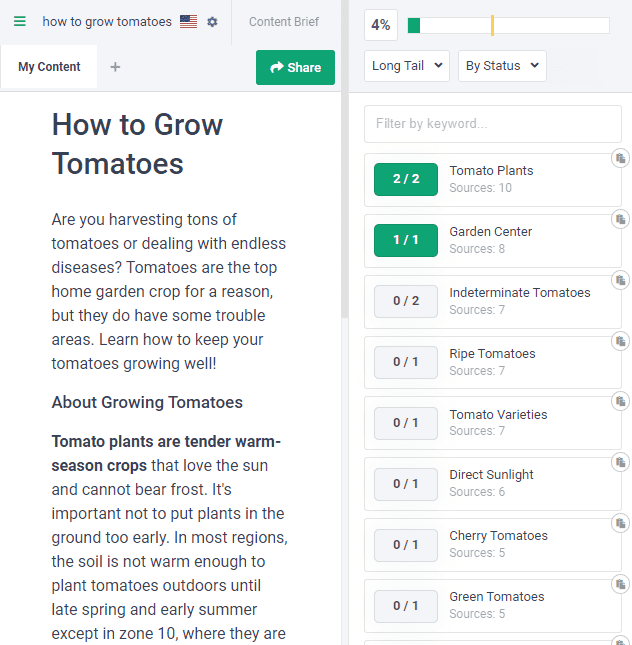The width and height of the screenshot is (632, 645).
Task: Click 'Sources: 10' under Tomato Plants
Action: coord(480,188)
